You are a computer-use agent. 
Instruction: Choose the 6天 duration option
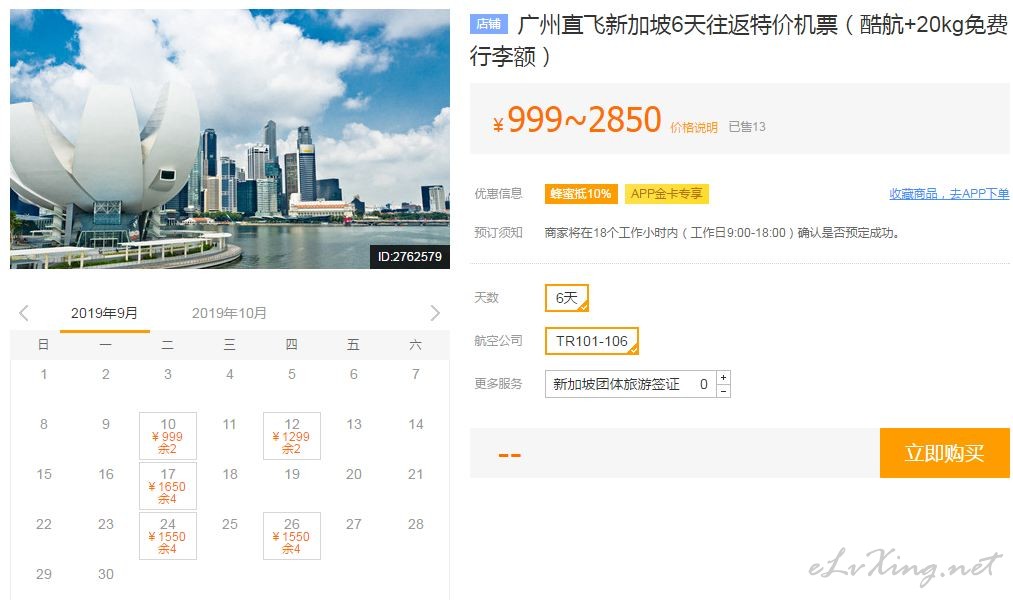[567, 298]
